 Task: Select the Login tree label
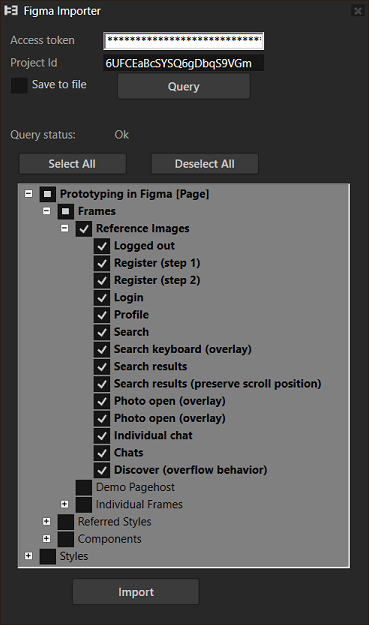[x=129, y=298]
